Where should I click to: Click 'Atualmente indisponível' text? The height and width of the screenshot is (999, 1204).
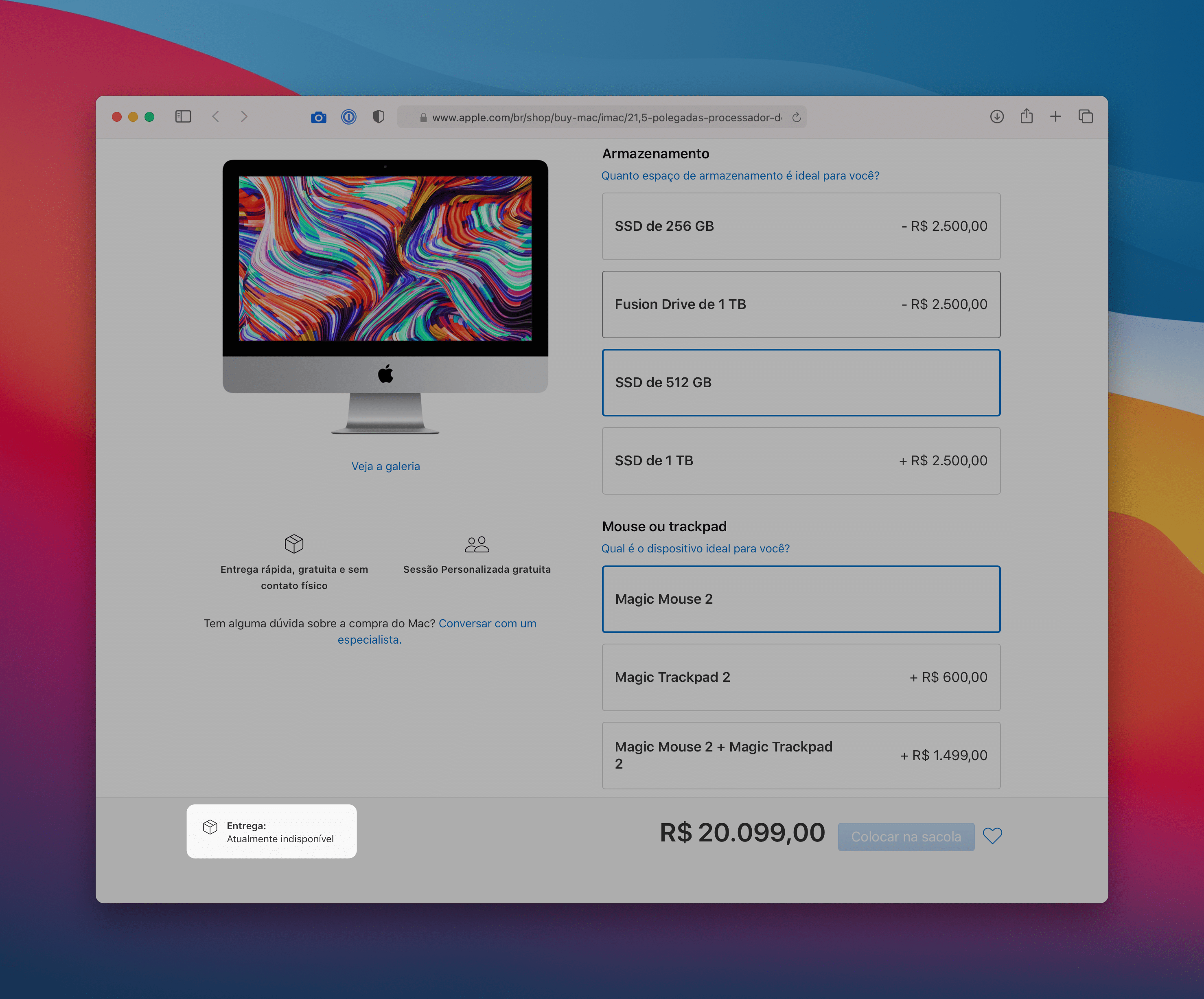(x=280, y=839)
